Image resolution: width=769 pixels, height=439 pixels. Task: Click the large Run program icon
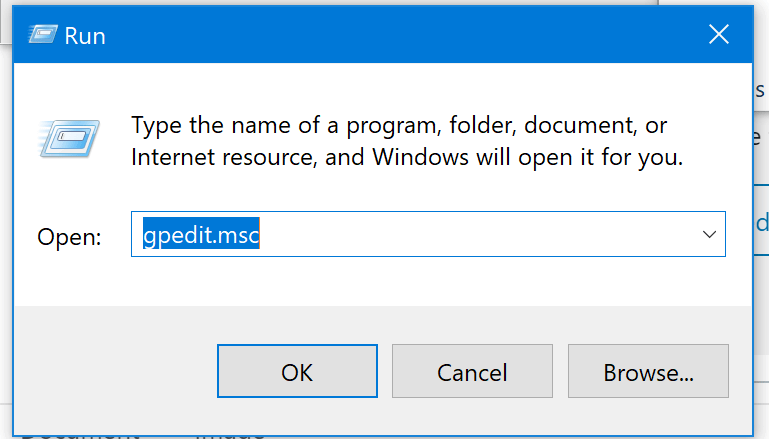[x=69, y=138]
